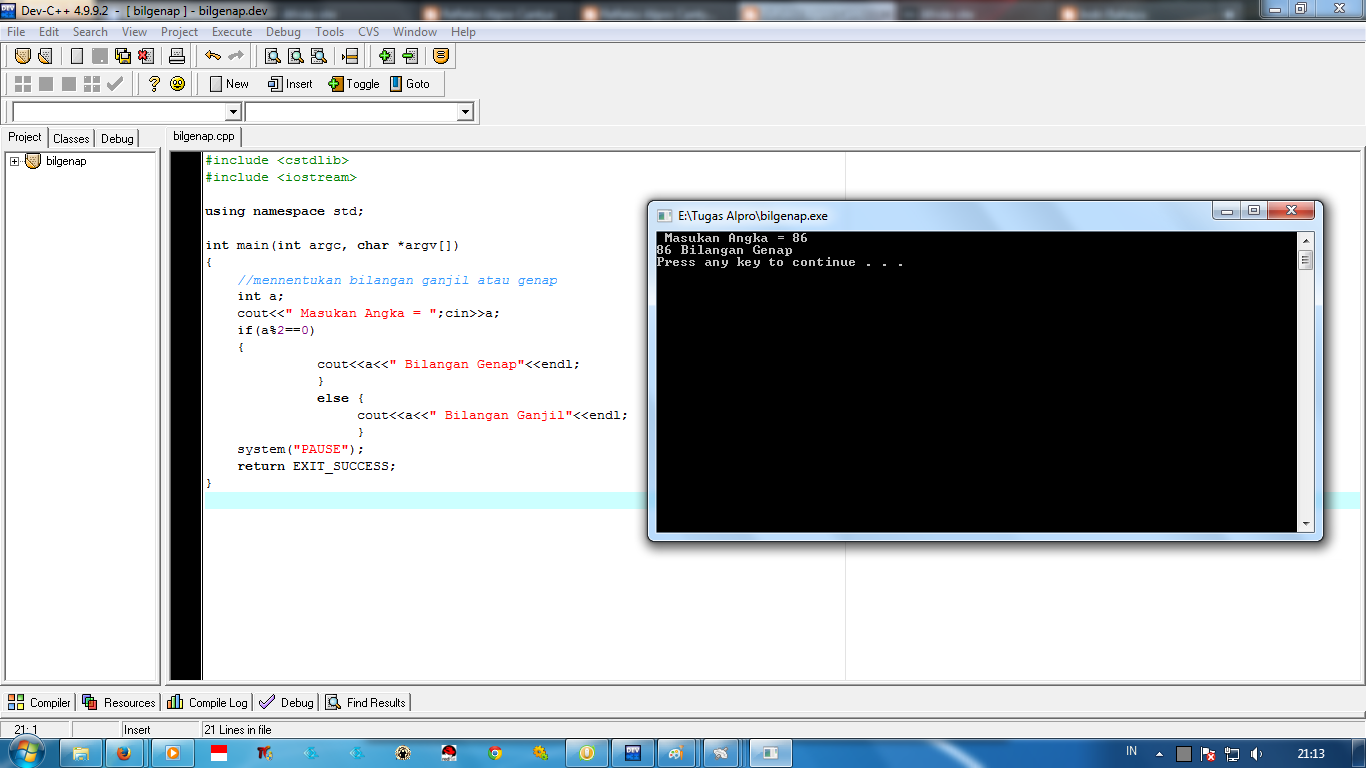Click the bilgenap project tree item

coord(66,161)
